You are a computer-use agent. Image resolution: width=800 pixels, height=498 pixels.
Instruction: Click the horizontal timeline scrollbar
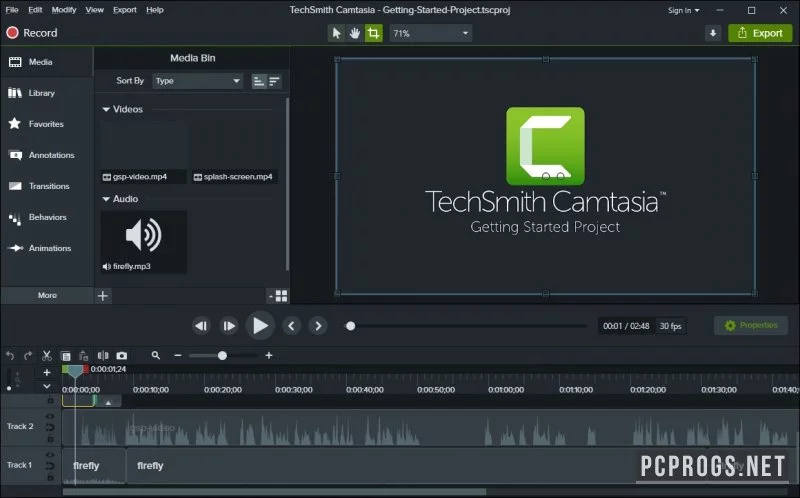click(274, 492)
